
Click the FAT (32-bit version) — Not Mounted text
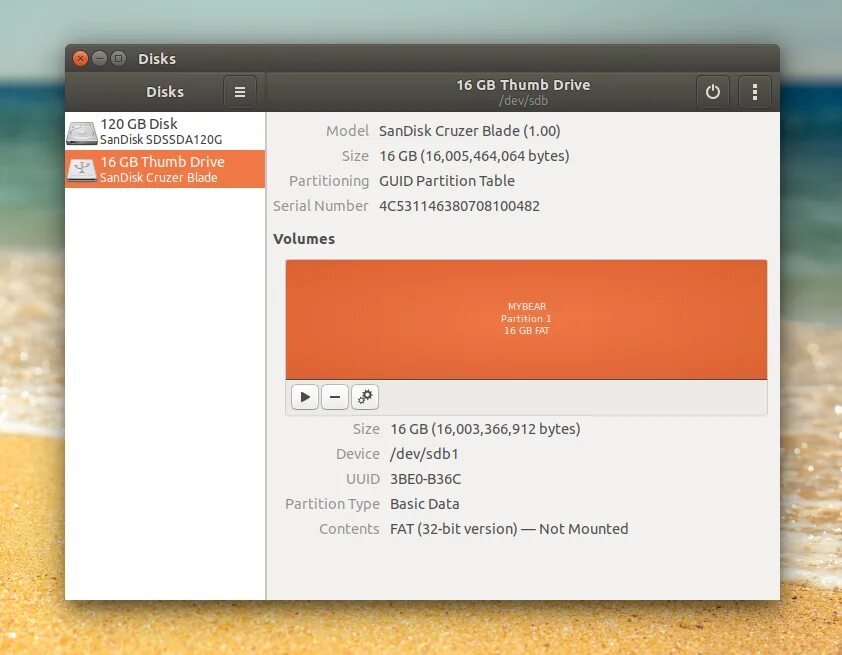(509, 529)
